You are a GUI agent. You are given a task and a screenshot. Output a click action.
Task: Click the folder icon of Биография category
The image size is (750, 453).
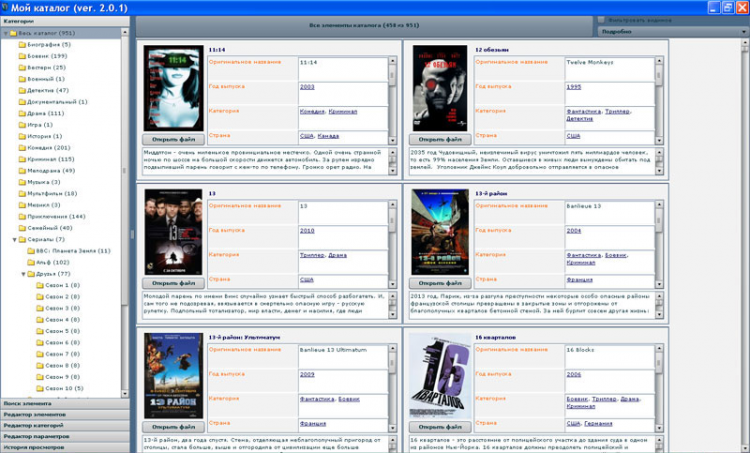(22, 44)
